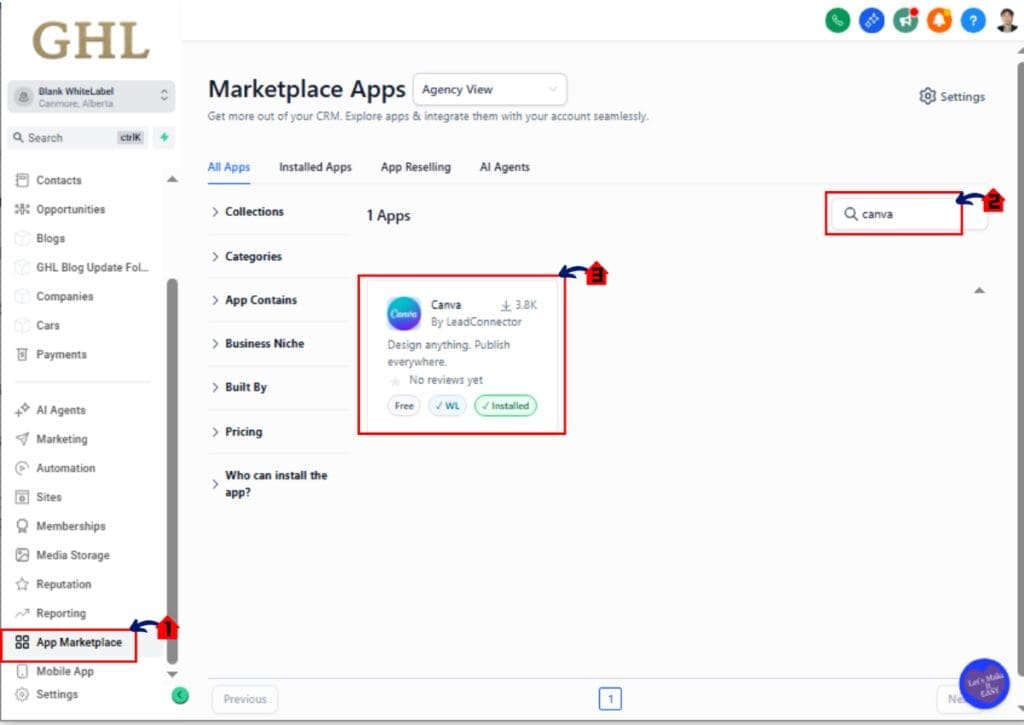Select Opportunities from the sidebar
Viewport: 1024px width, 725px height.
pyautogui.click(x=73, y=209)
